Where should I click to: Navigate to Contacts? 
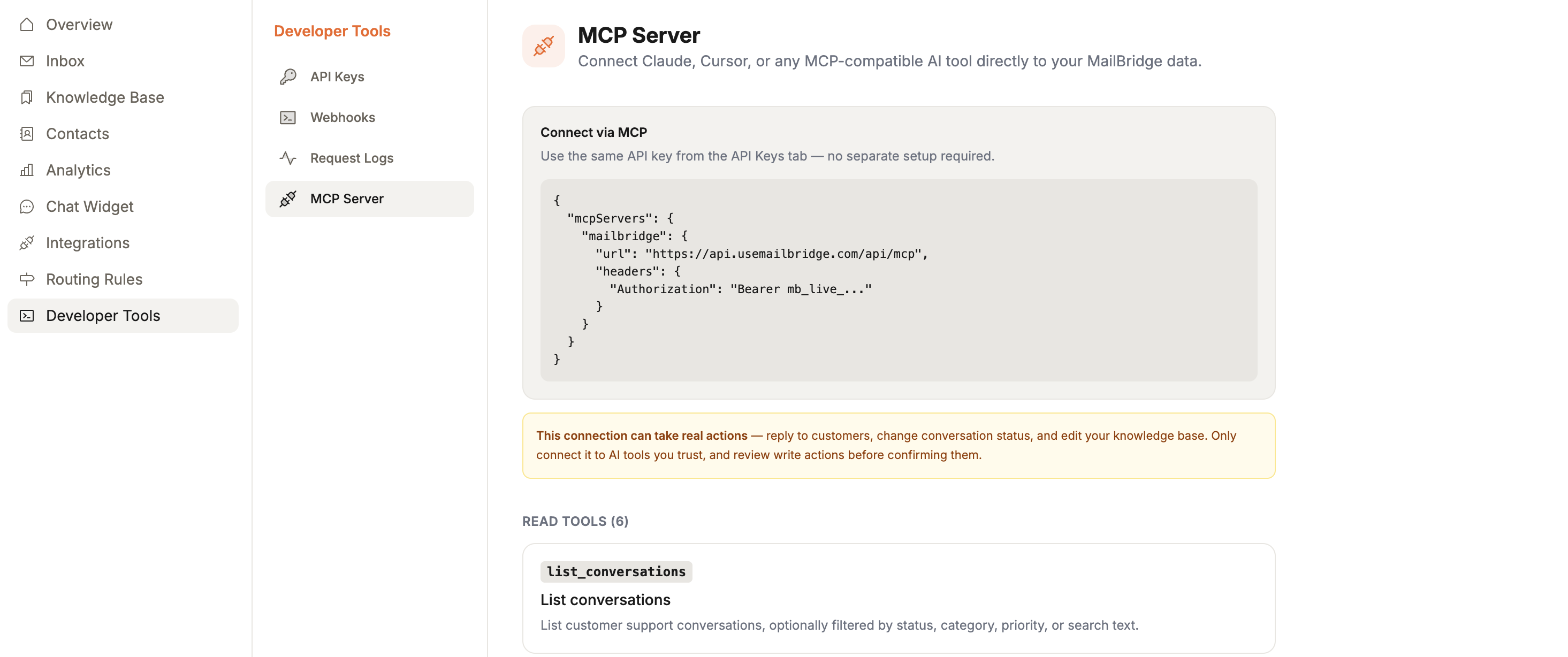123,134
